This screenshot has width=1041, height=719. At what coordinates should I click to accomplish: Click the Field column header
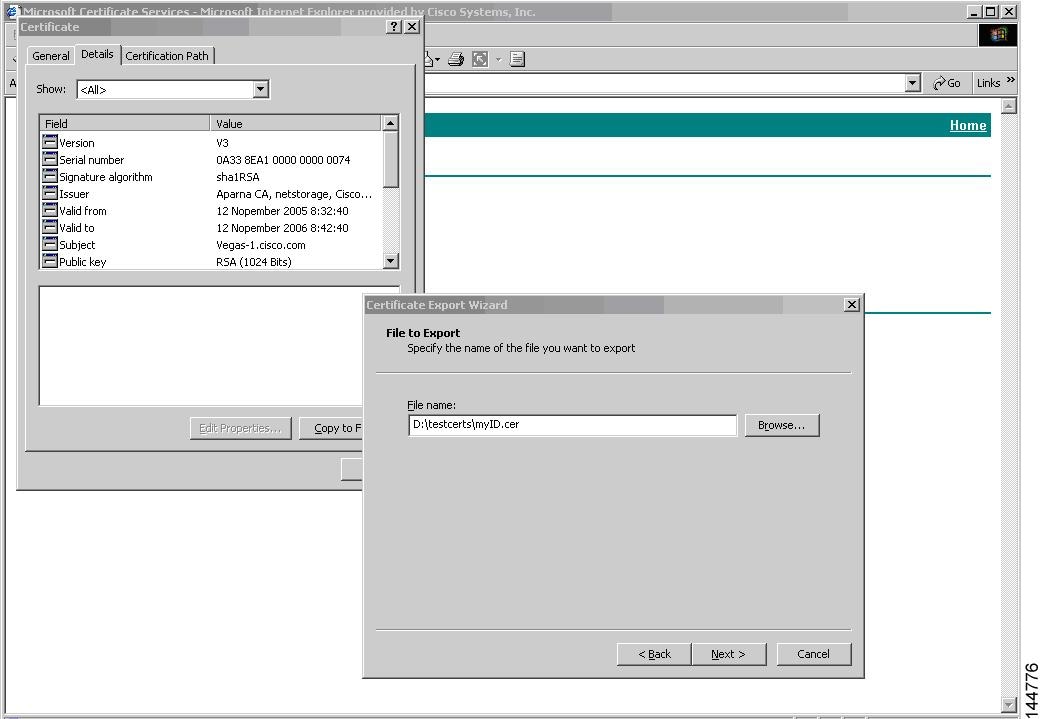[x=125, y=123]
